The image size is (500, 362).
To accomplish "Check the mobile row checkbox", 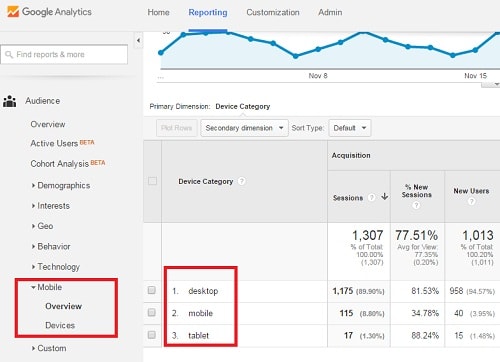I will pos(152,312).
